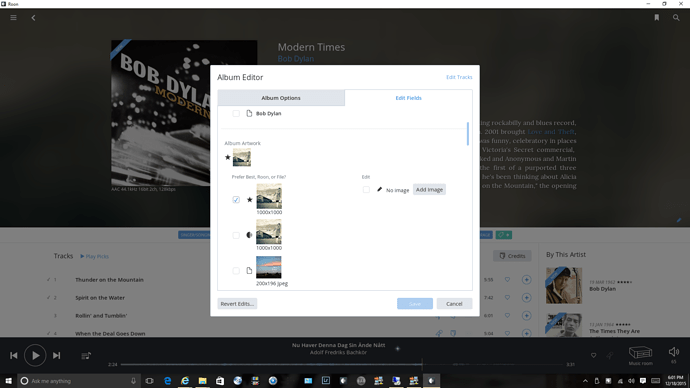The image size is (690, 388).
Task: Open the volume speaker control
Action: point(674,352)
